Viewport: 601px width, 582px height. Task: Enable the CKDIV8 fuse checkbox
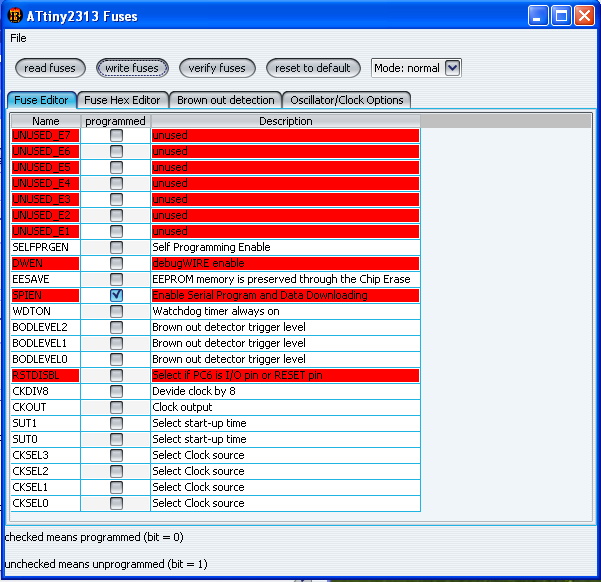pos(116,391)
